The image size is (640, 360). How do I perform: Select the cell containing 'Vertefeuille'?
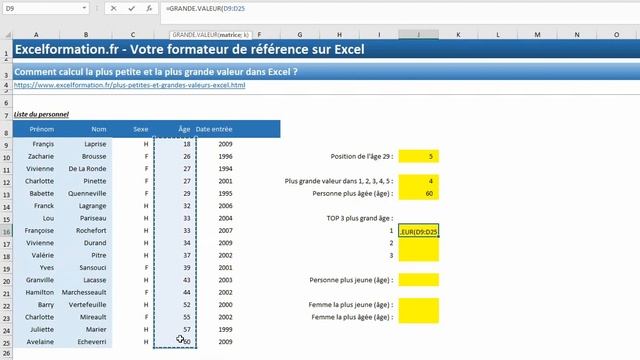[x=86, y=304]
